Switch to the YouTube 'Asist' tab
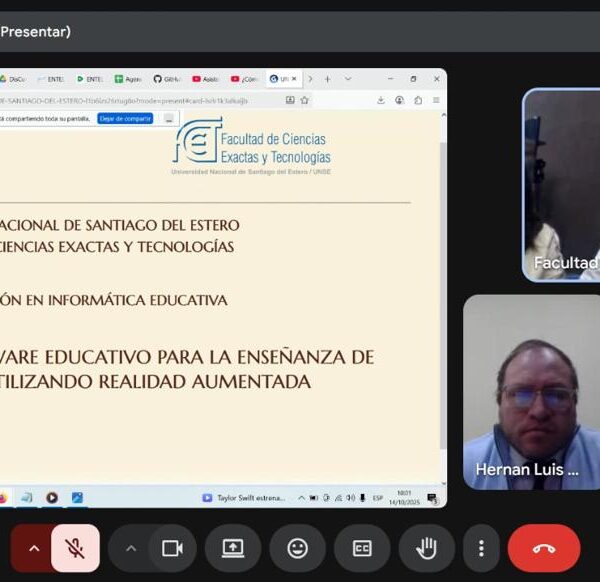 click(206, 79)
